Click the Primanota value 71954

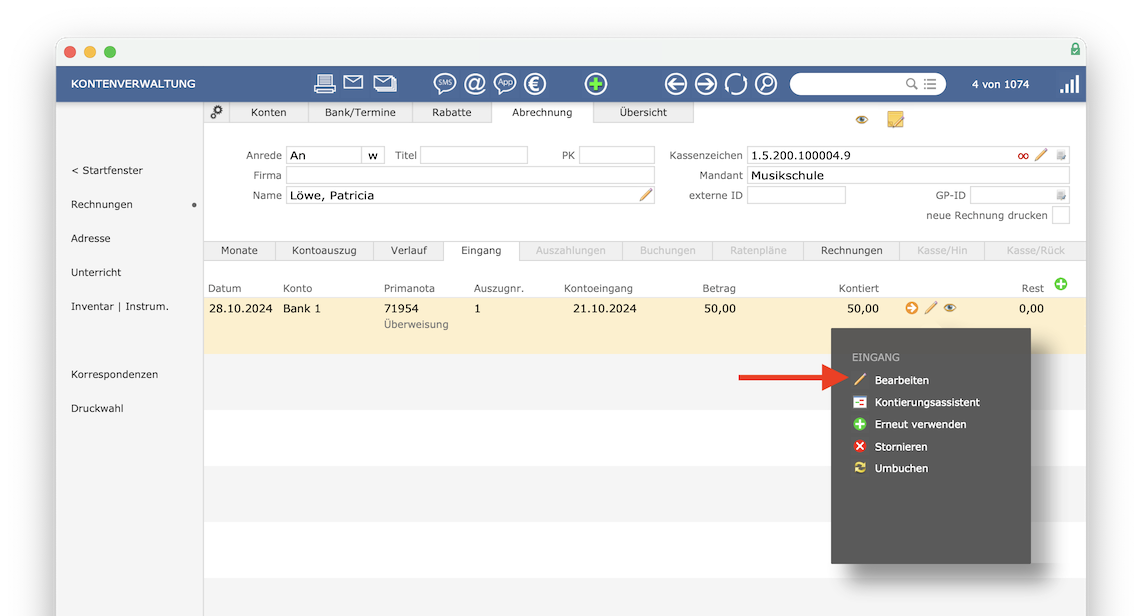pos(401,309)
